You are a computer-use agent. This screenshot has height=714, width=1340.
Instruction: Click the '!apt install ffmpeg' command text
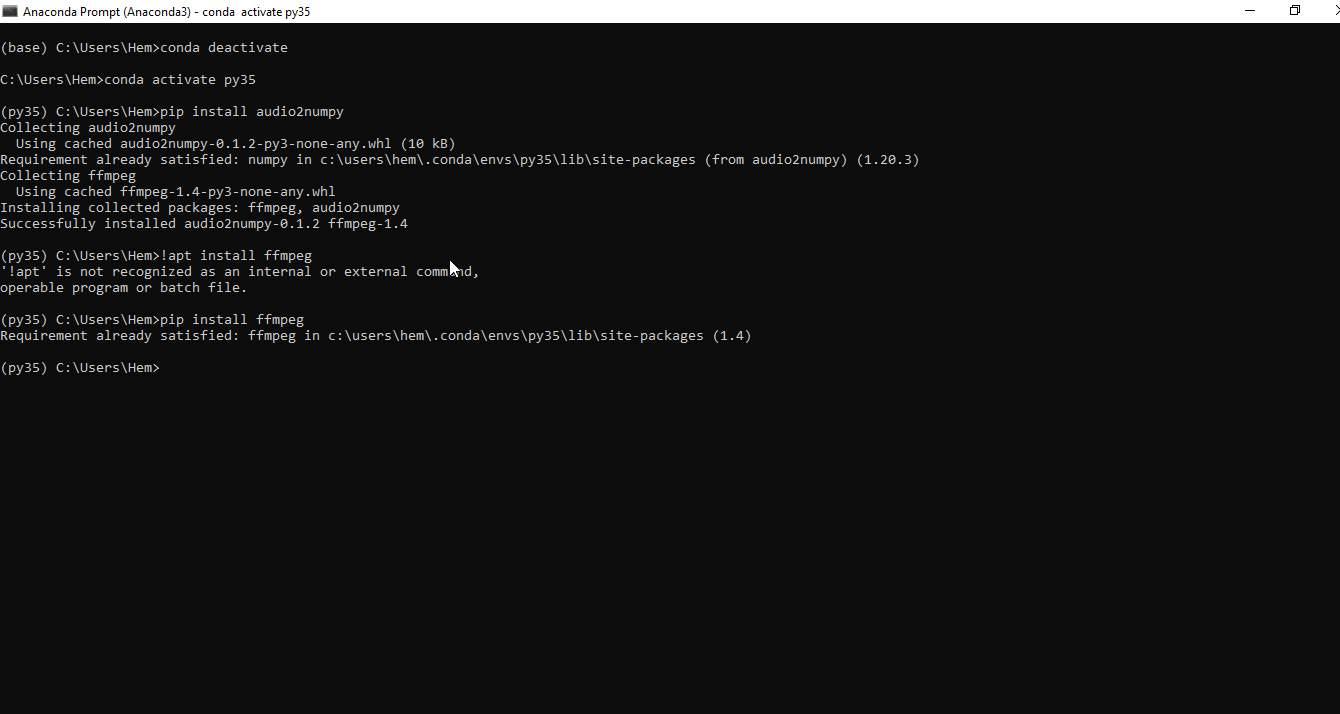coord(236,255)
